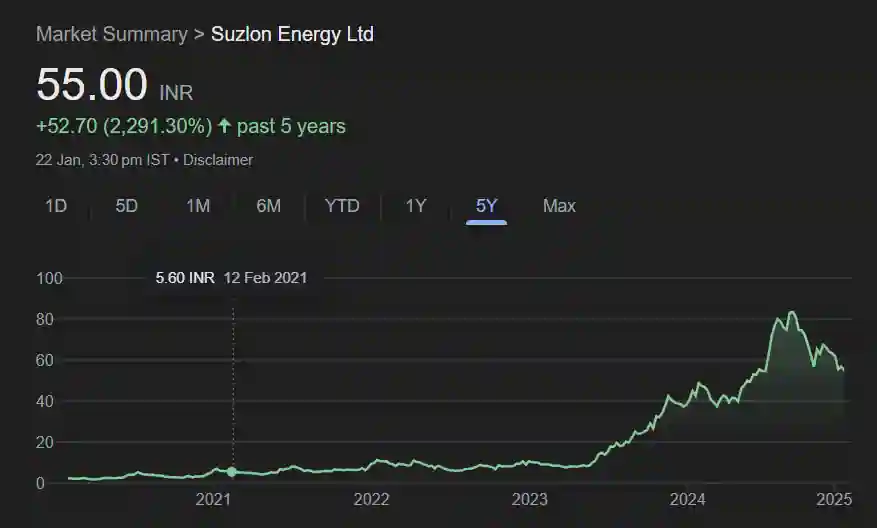Screen dimensions: 877x528
Task: Show the 1Y price chart
Action: [x=416, y=206]
